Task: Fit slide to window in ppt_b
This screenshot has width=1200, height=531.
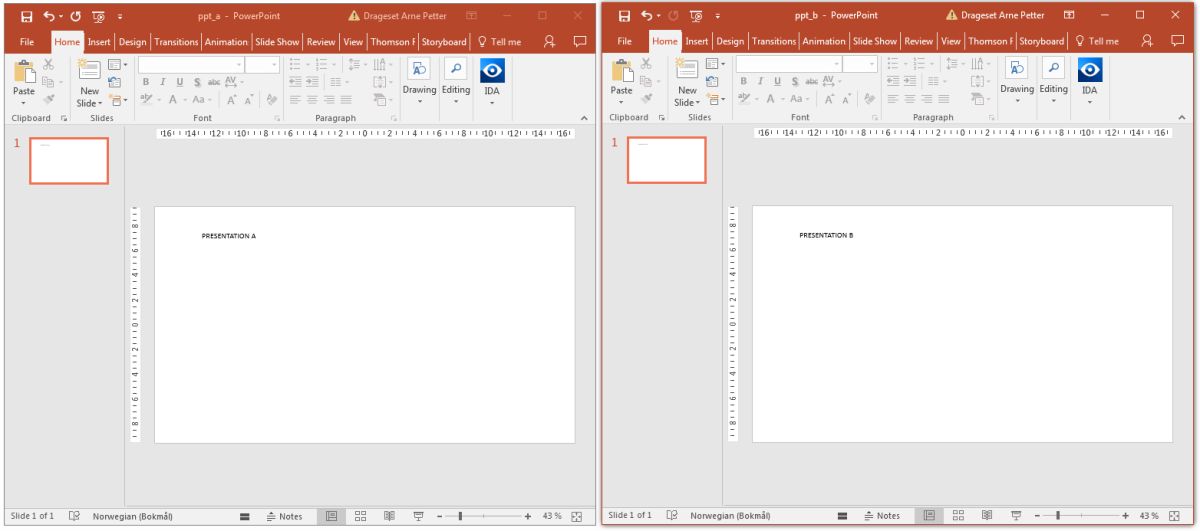Action: coord(1174,516)
